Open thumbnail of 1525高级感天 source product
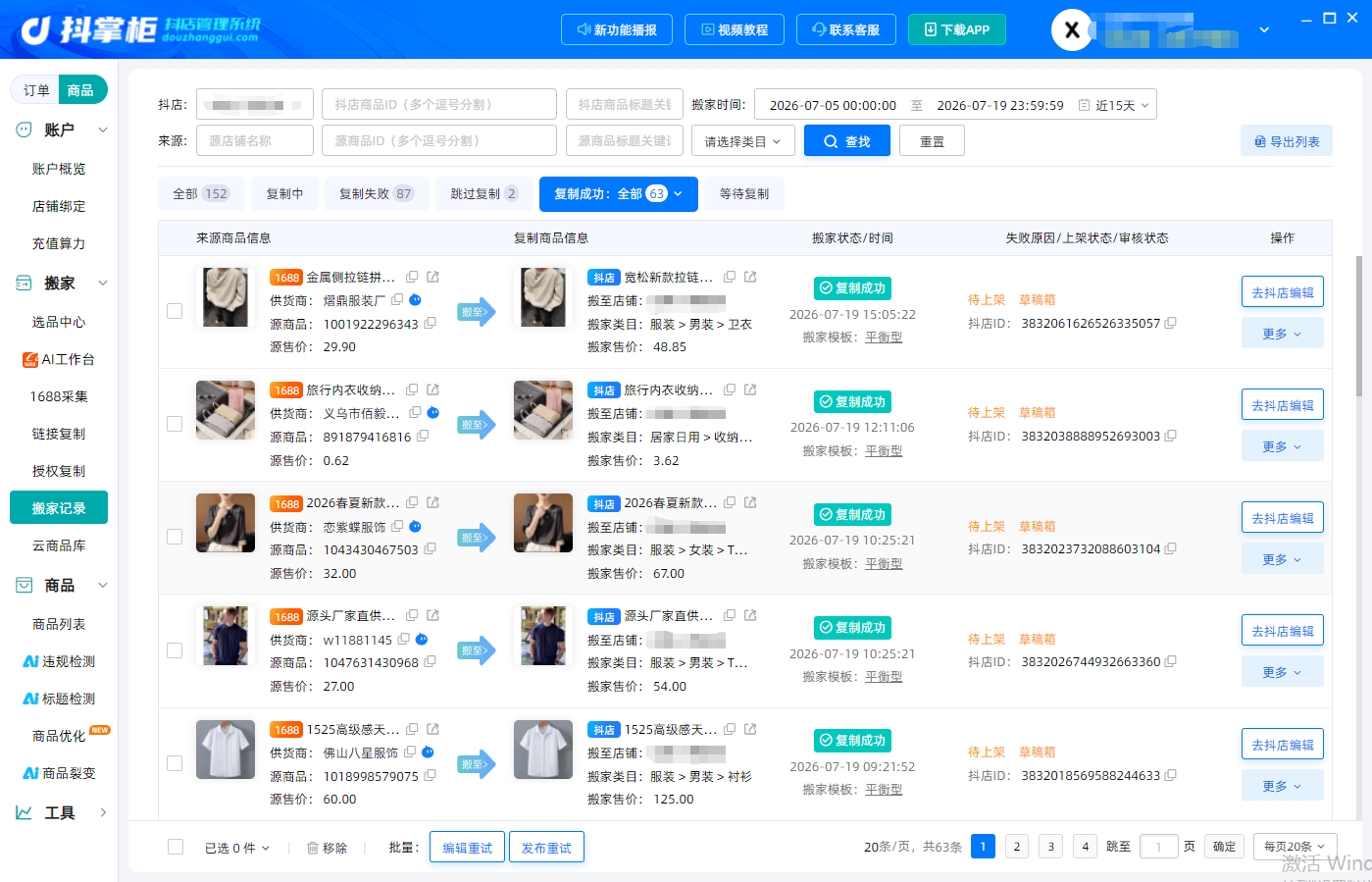Viewport: 1372px width, 882px height. [x=226, y=750]
